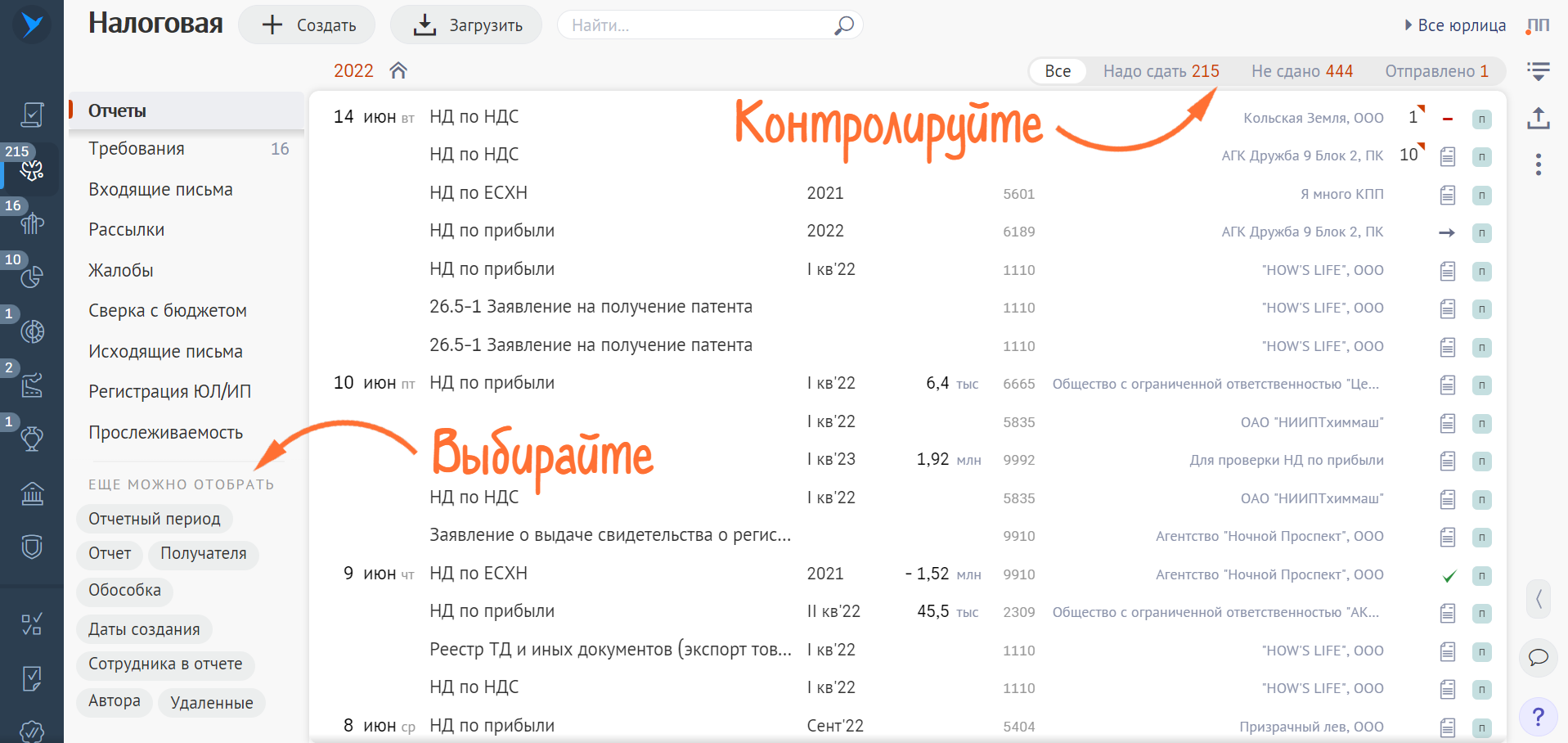
Task: Click the search magnifier icon
Action: click(x=843, y=25)
